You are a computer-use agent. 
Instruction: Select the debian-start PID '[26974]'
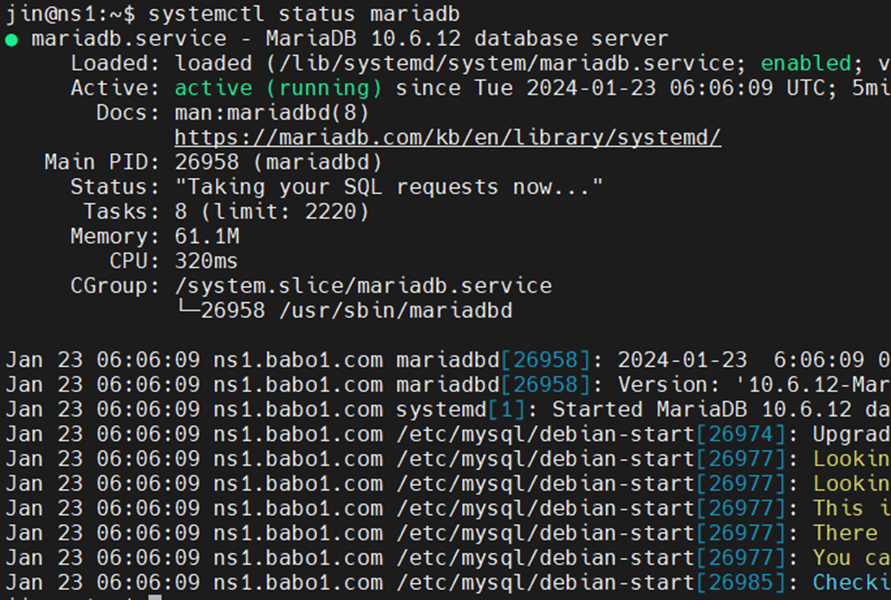741,435
